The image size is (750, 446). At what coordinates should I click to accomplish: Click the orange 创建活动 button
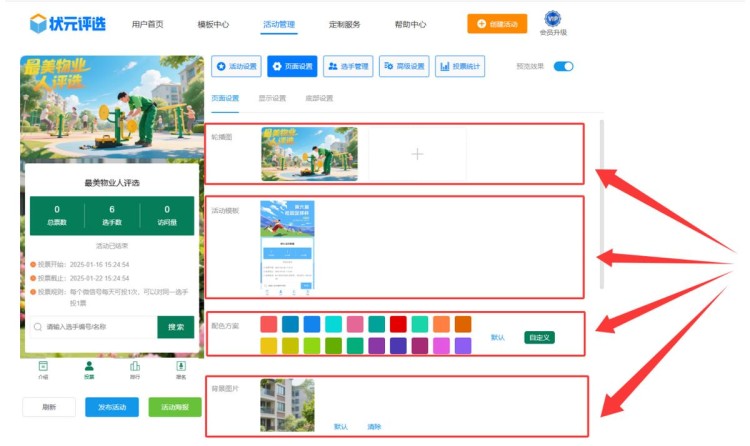point(496,24)
